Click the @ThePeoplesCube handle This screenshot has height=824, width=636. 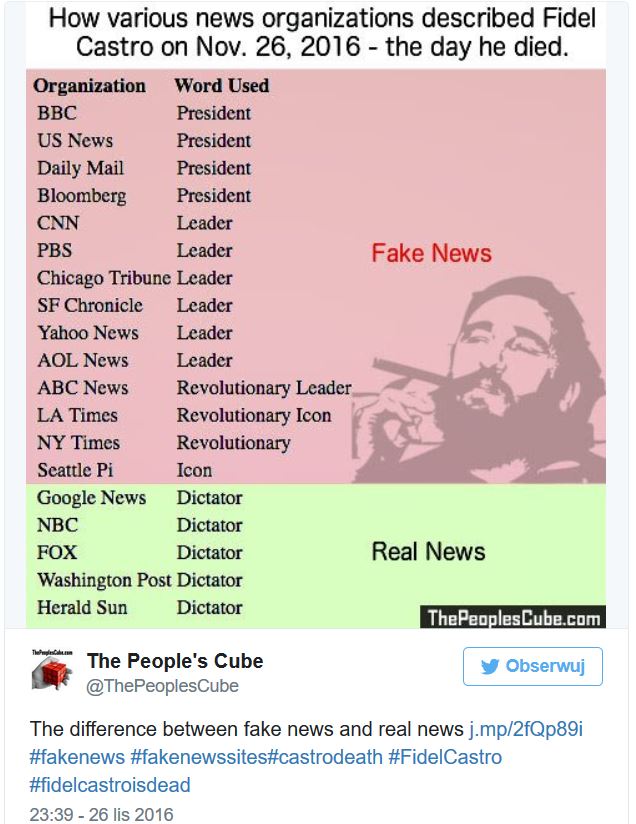coord(163,686)
